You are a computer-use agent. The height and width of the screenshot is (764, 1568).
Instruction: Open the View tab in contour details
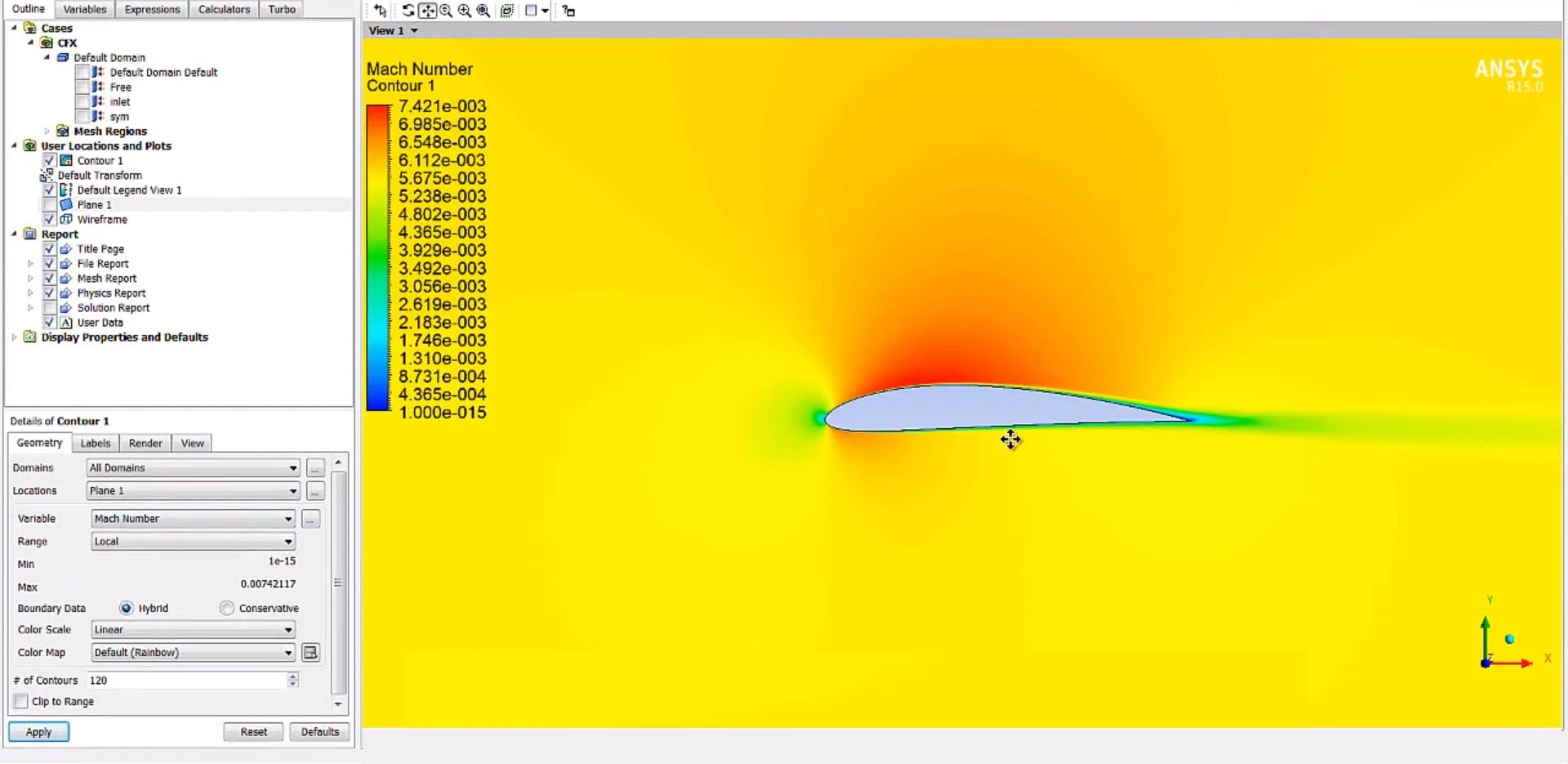pos(193,443)
